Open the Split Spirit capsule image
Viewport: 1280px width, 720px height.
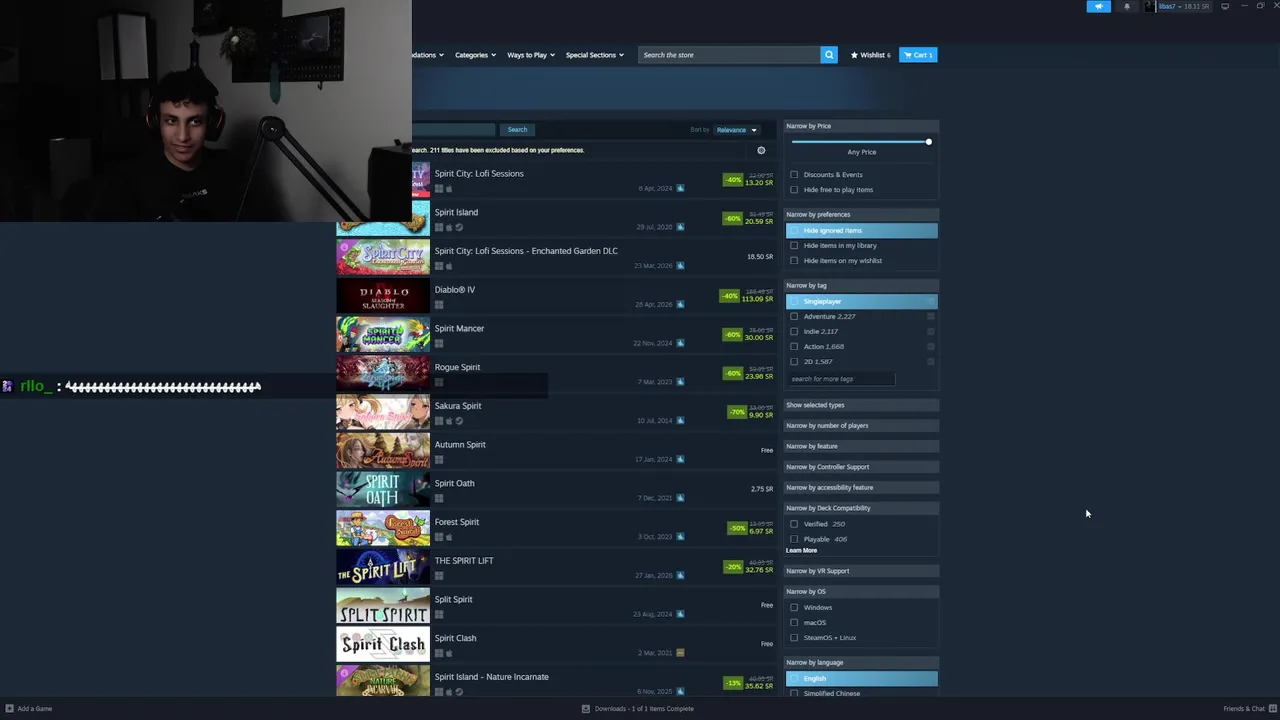(x=383, y=605)
